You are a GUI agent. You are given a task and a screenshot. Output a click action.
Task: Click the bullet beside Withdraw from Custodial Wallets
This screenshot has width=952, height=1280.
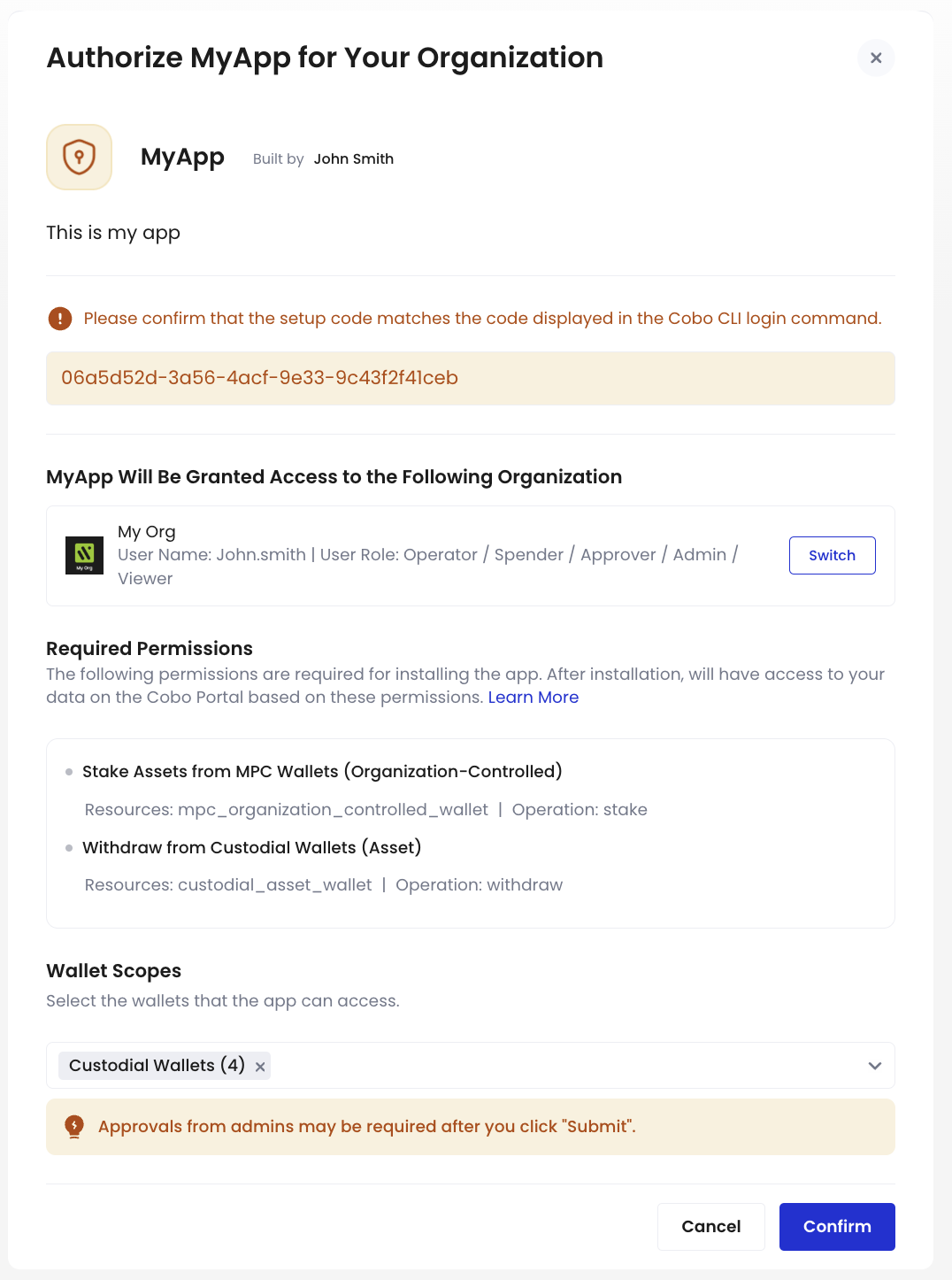pos(69,847)
